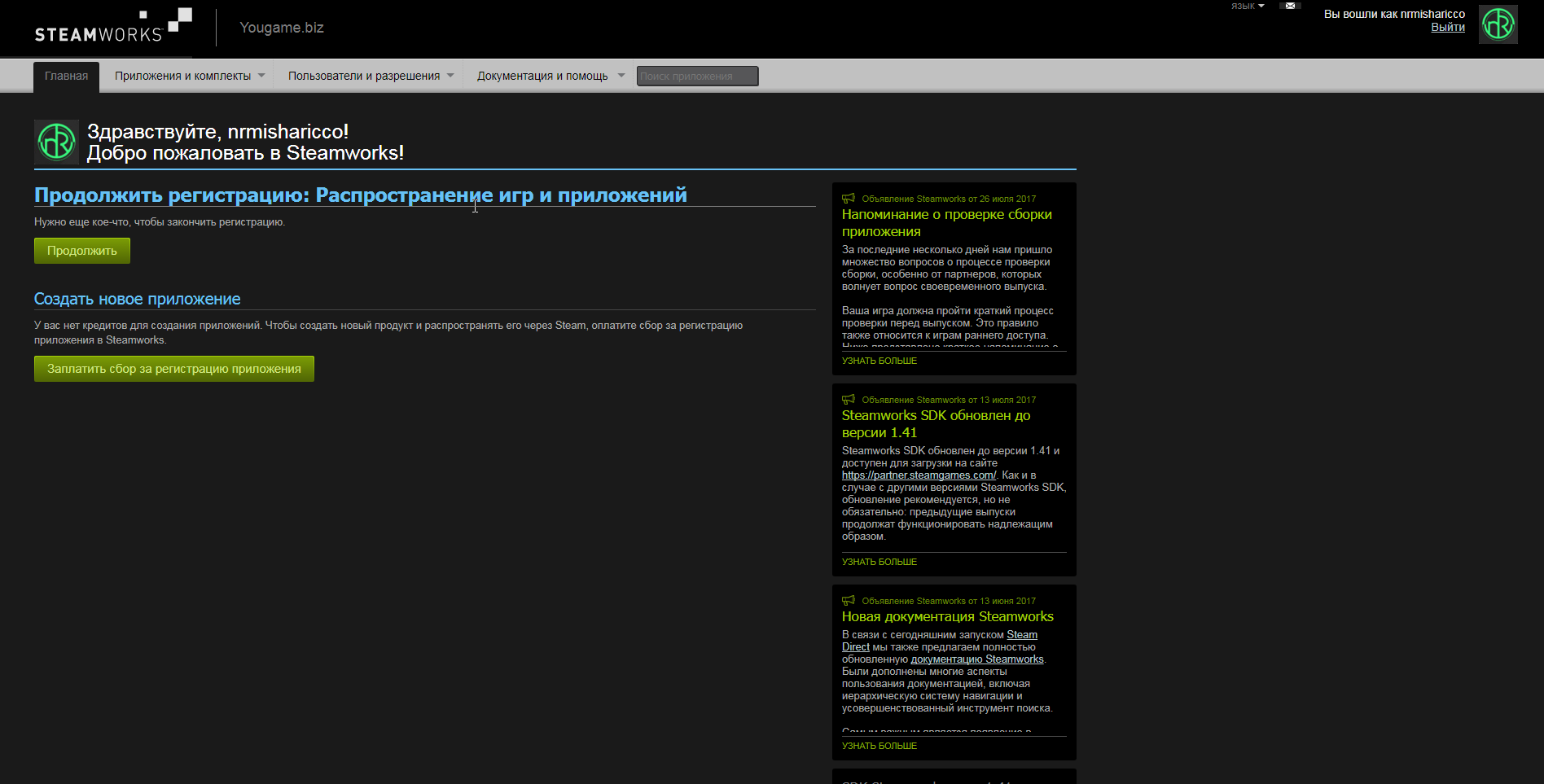This screenshot has width=1544, height=784.
Task: Click the Выйти logout link
Action: tap(1448, 28)
